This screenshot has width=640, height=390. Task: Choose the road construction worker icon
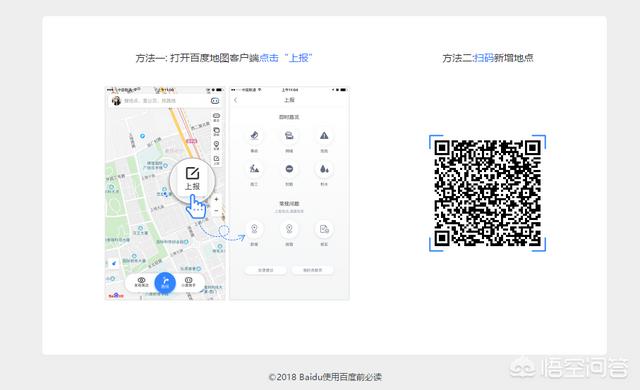tap(254, 169)
